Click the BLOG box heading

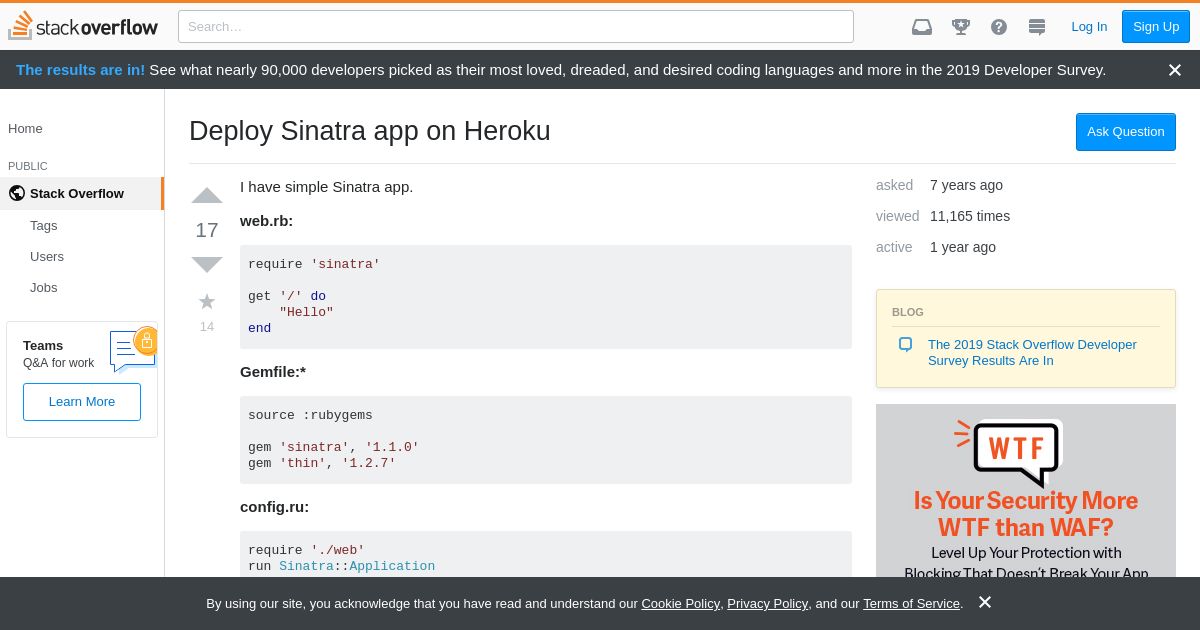tap(908, 312)
